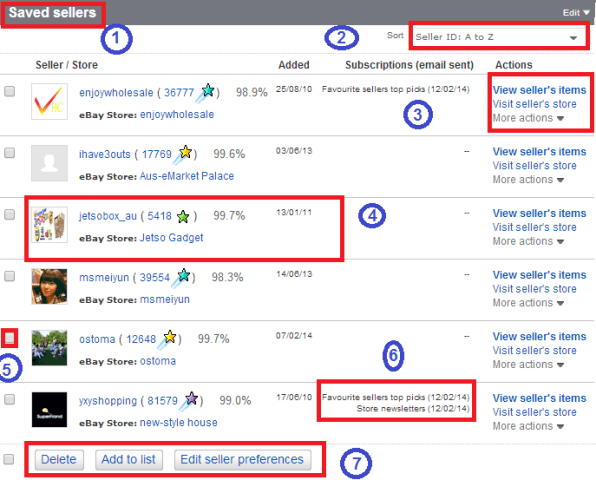Click the enjoywholesale eBay Store name link
Viewport: 596px width, 480px height.
[x=177, y=115]
